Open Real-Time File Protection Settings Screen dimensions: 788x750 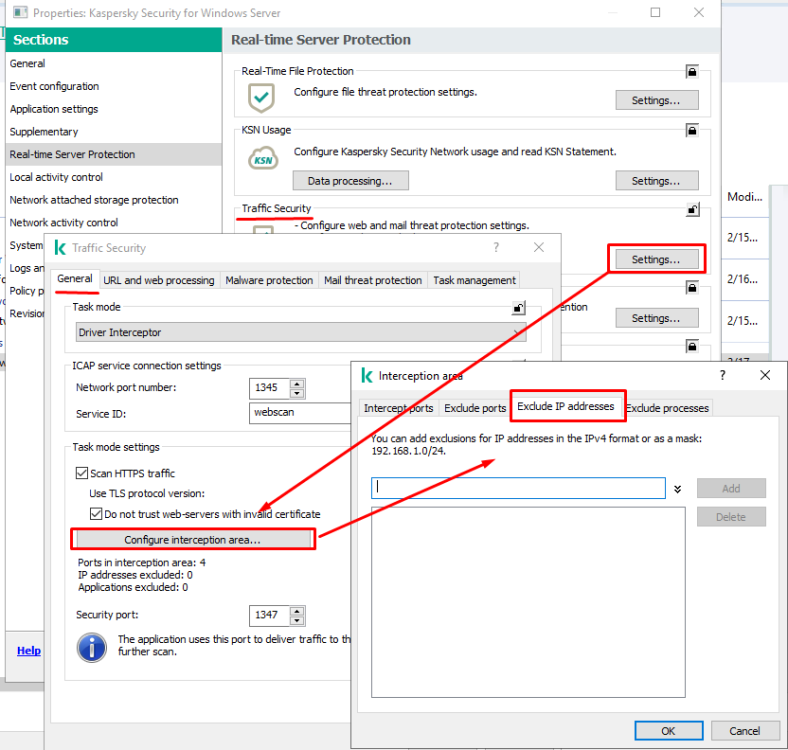(656, 101)
